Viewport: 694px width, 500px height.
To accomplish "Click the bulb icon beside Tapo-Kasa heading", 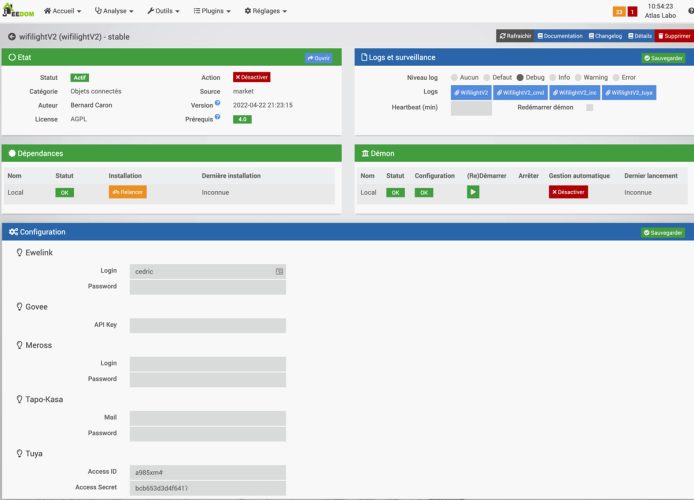I will 19,399.
